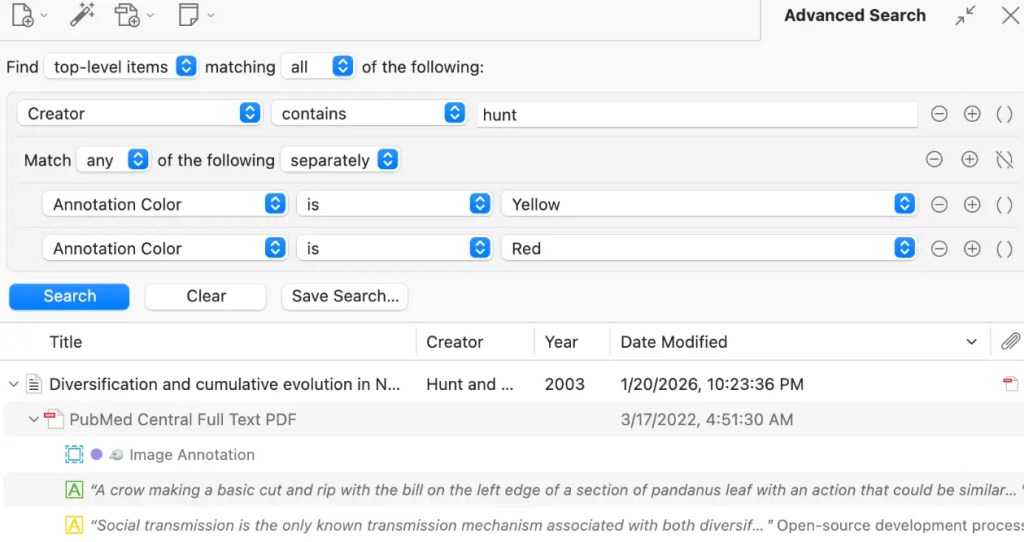Click the magic wand add-by-identifier icon
Image resolution: width=1024 pixels, height=542 pixels.
(x=82, y=15)
